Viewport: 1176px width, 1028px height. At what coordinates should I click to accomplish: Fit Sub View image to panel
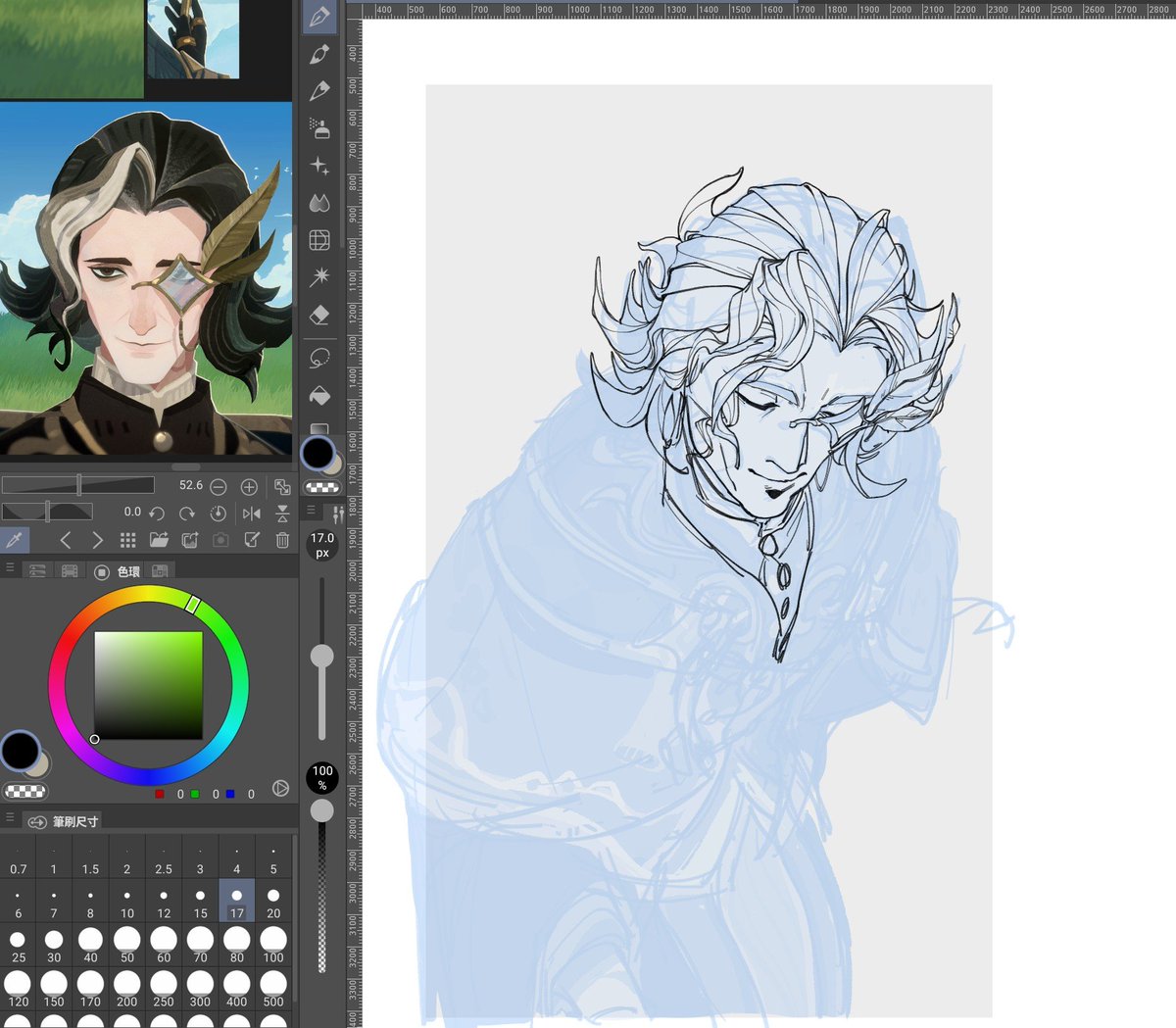pyautogui.click(x=282, y=487)
